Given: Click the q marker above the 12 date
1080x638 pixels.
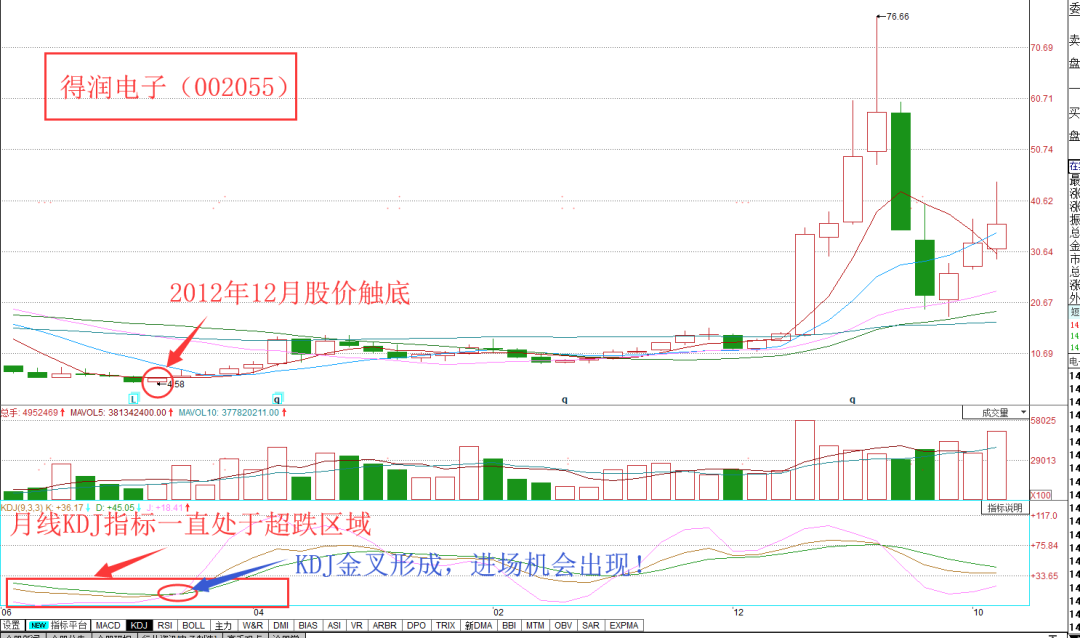Looking at the screenshot, I should coord(853,400).
